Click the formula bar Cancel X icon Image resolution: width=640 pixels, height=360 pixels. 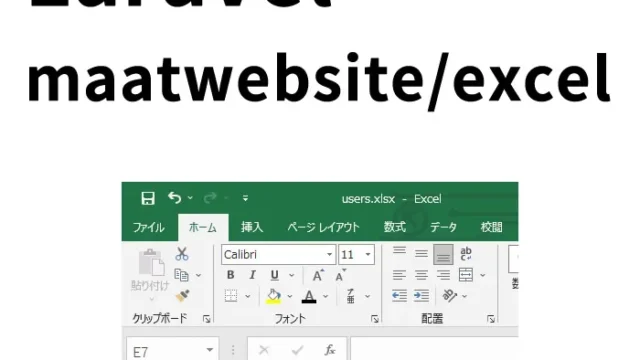tap(264, 350)
